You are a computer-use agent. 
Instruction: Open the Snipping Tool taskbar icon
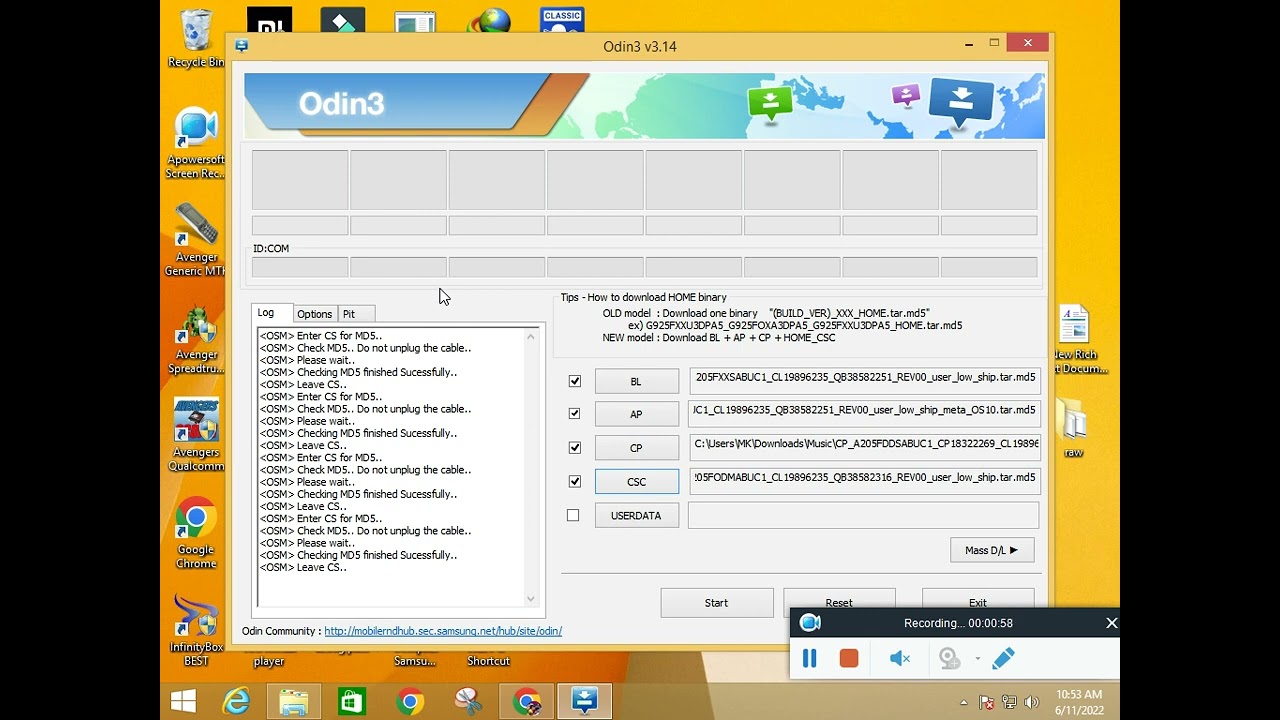468,701
